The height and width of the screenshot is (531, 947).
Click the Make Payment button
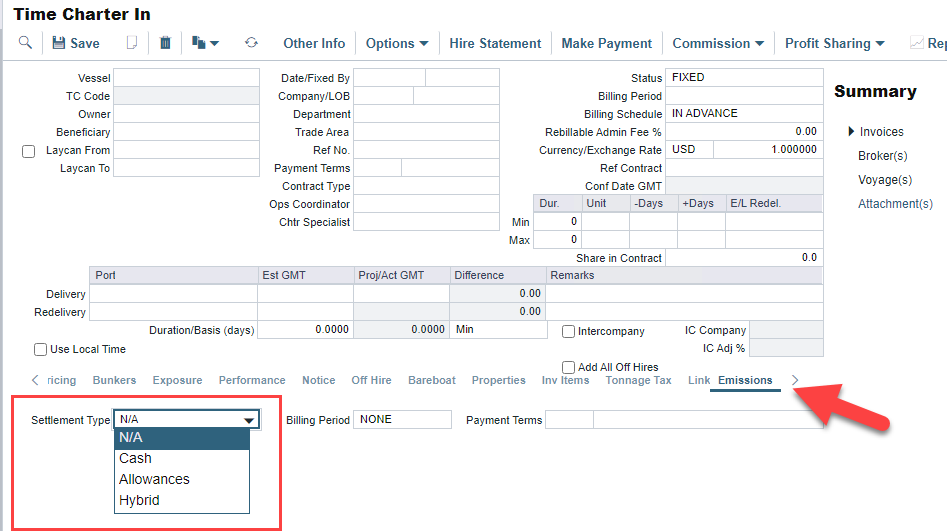(606, 43)
